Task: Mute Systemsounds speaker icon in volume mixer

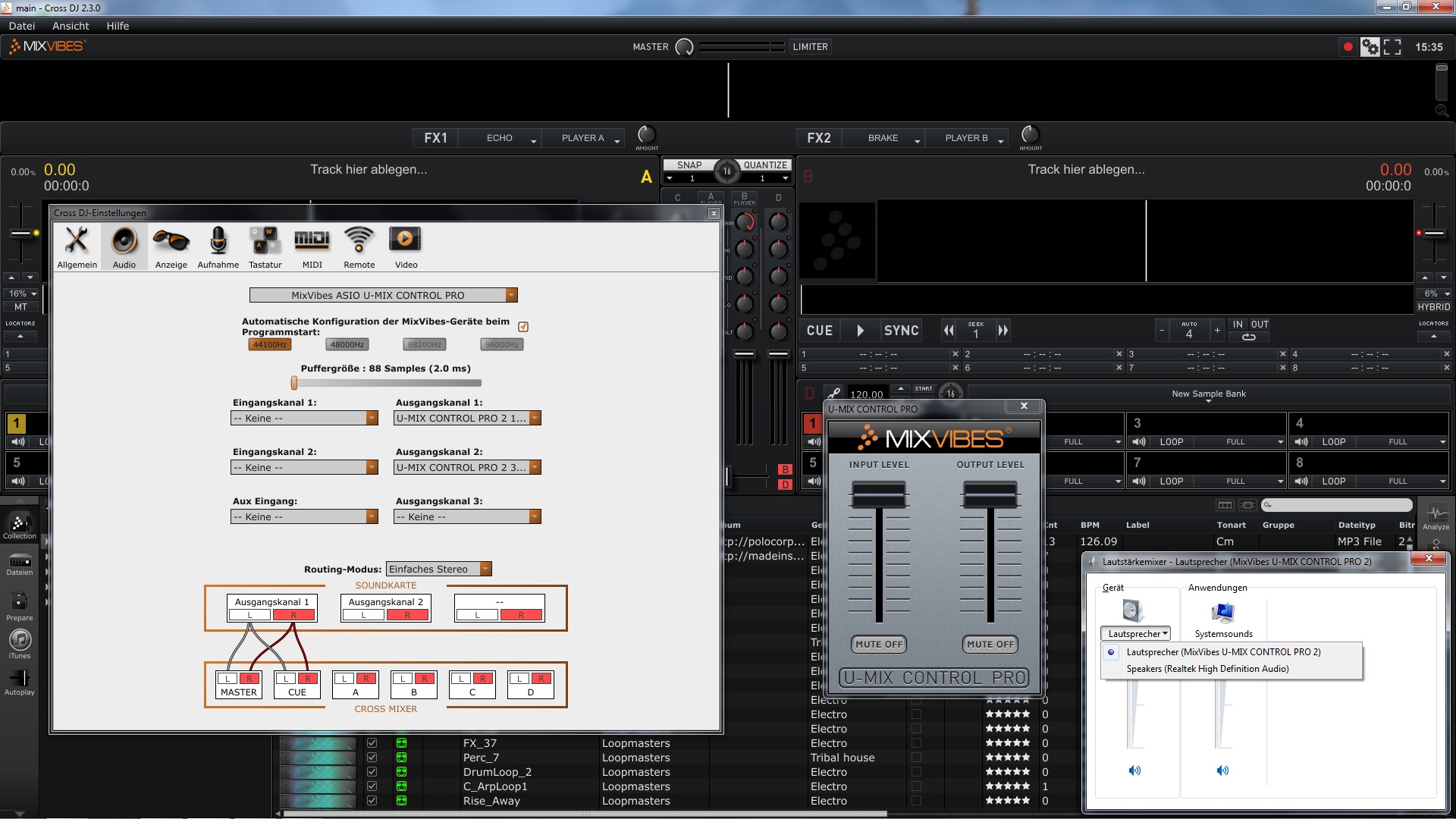Action: click(1222, 770)
